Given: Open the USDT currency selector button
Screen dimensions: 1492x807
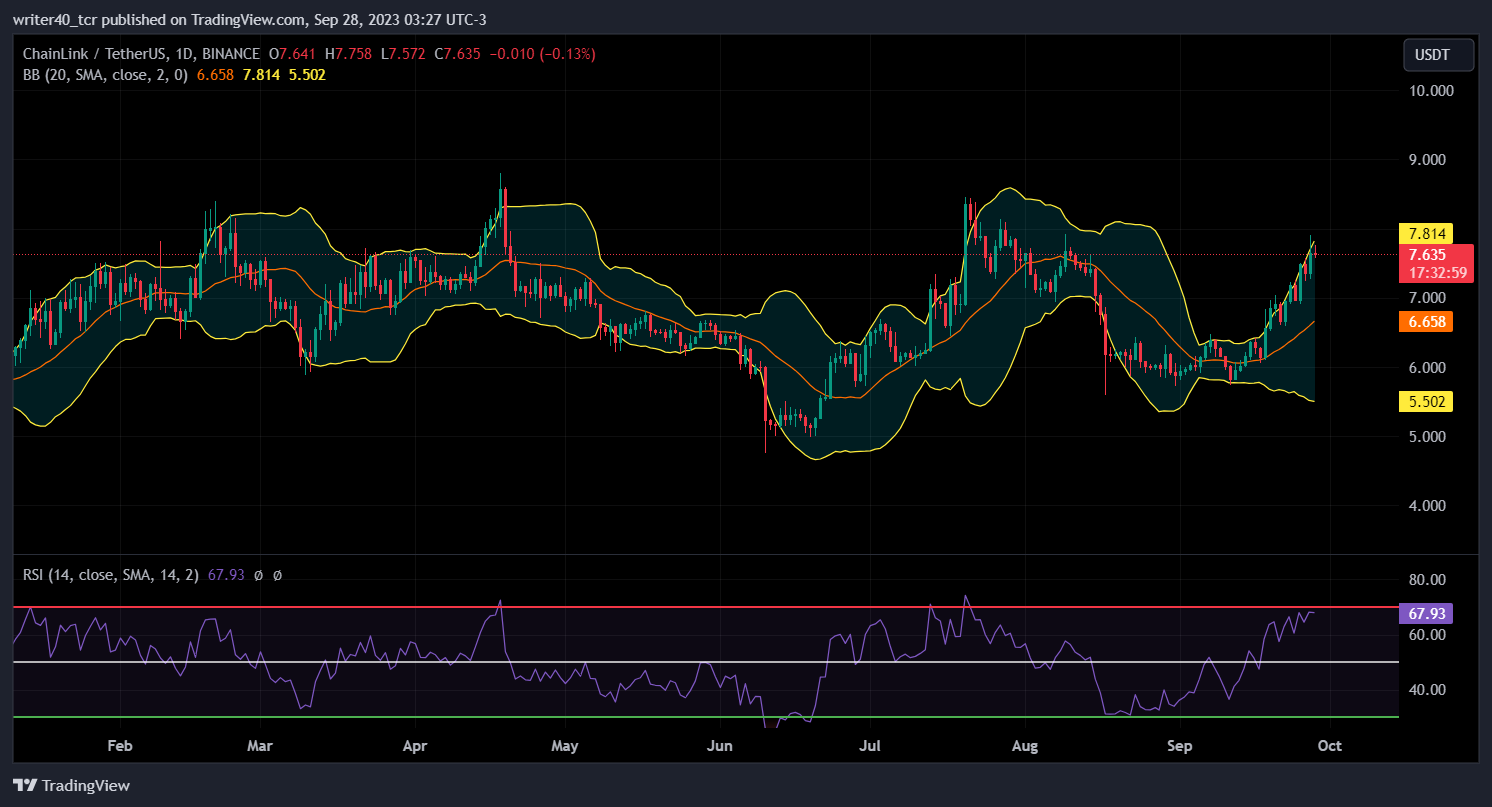Looking at the screenshot, I should pyautogui.click(x=1439, y=56).
